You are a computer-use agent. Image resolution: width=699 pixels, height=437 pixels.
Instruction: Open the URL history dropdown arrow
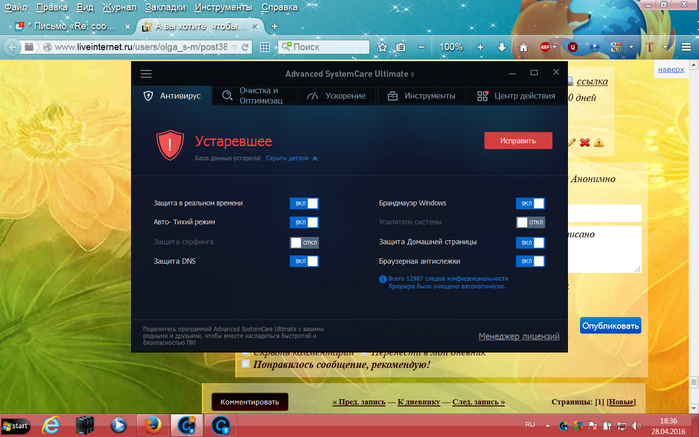(x=234, y=47)
